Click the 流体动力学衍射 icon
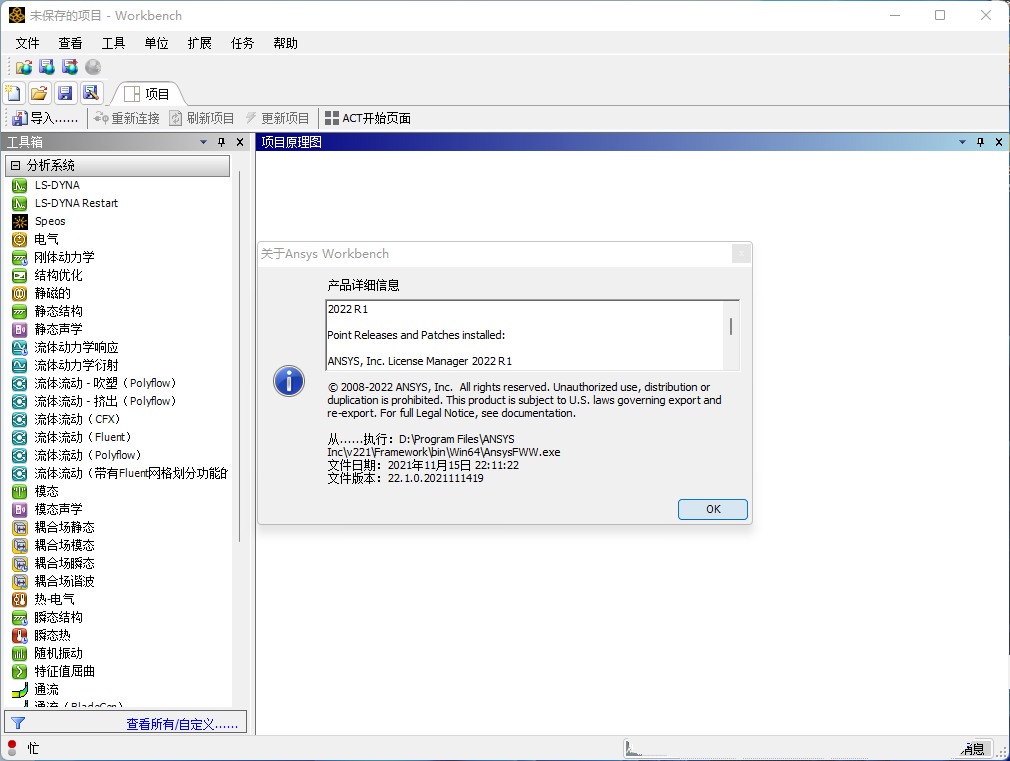The height and width of the screenshot is (761, 1010). tap(19, 366)
